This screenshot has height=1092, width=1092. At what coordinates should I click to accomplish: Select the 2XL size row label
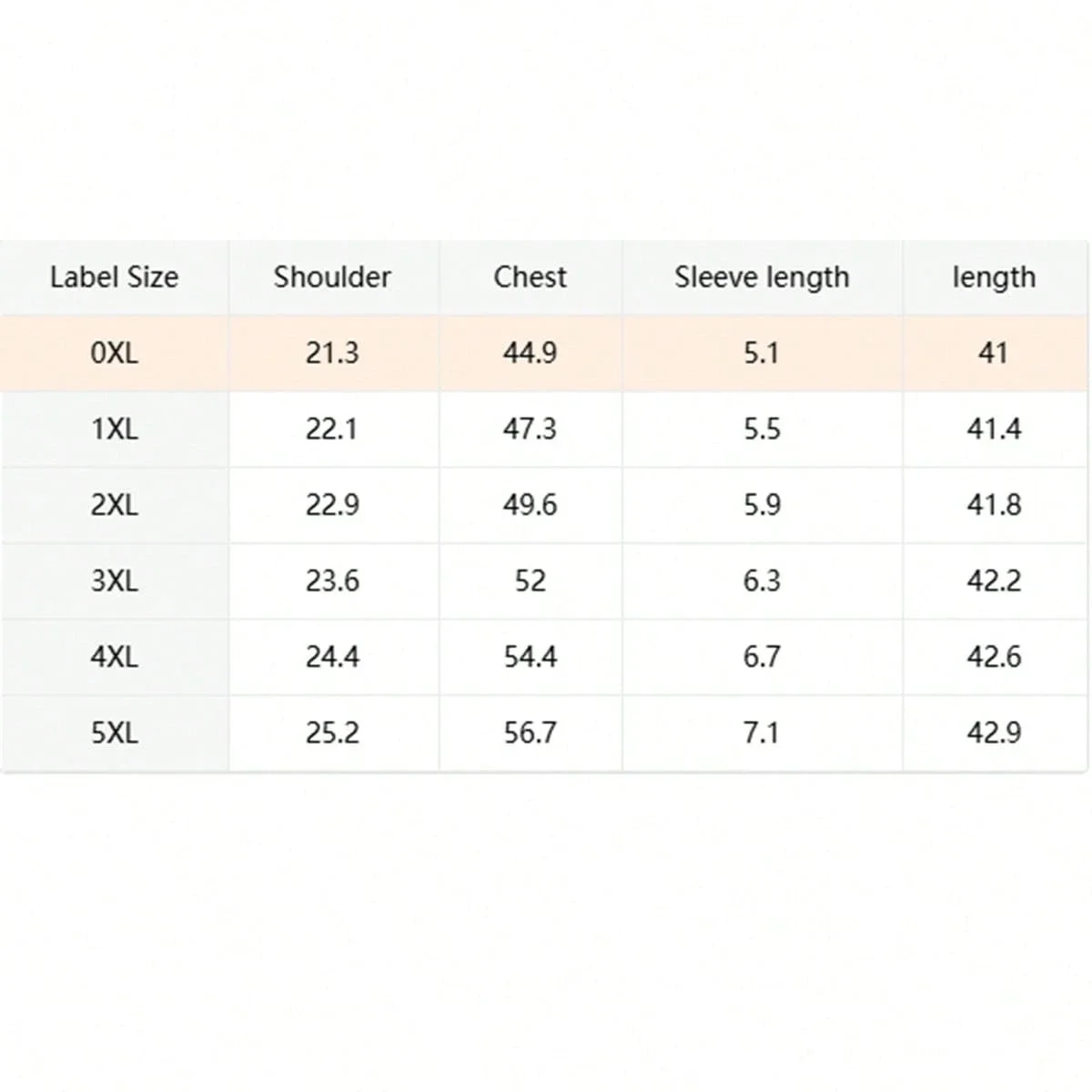coord(114,504)
